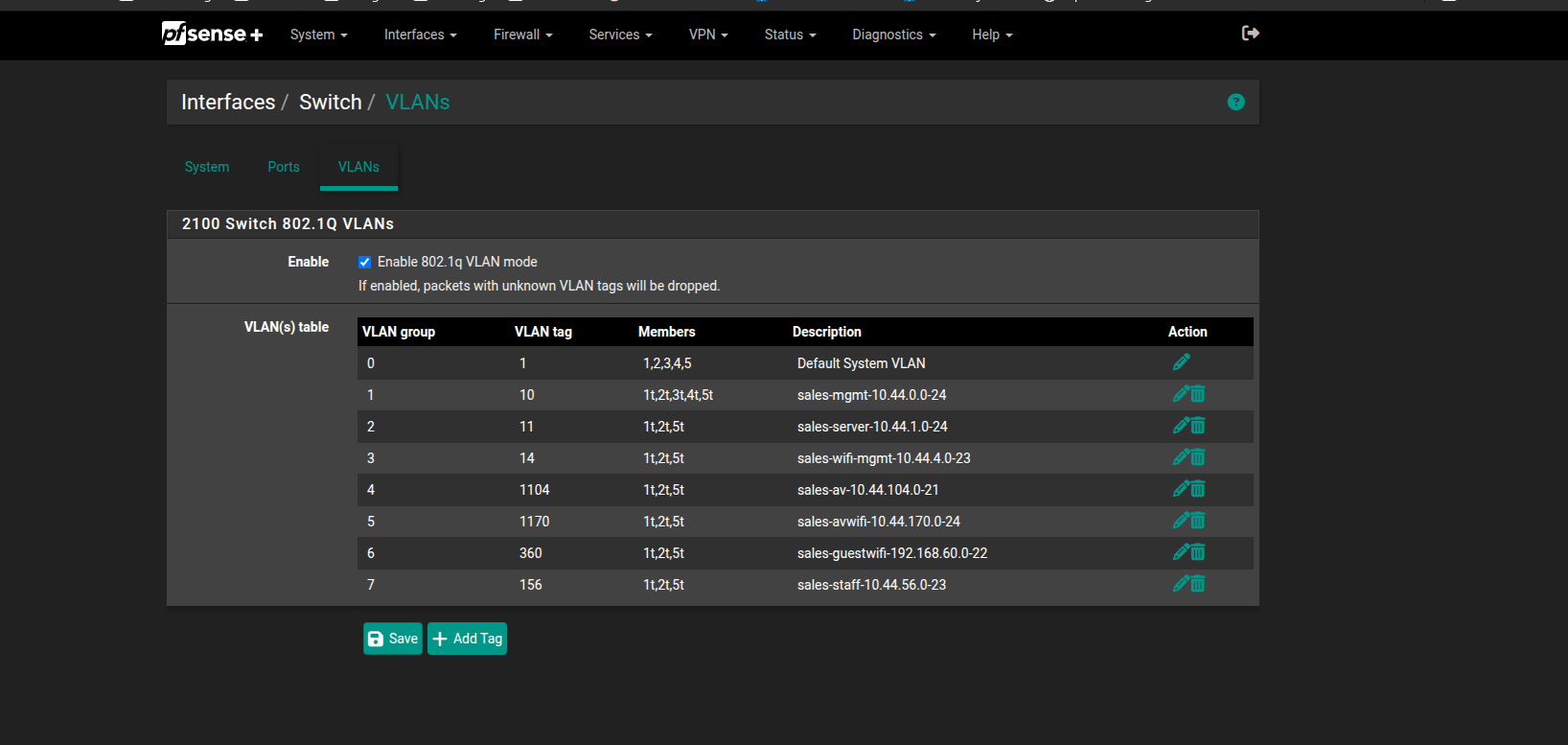Open the Diagnostics dropdown menu

coord(893,35)
